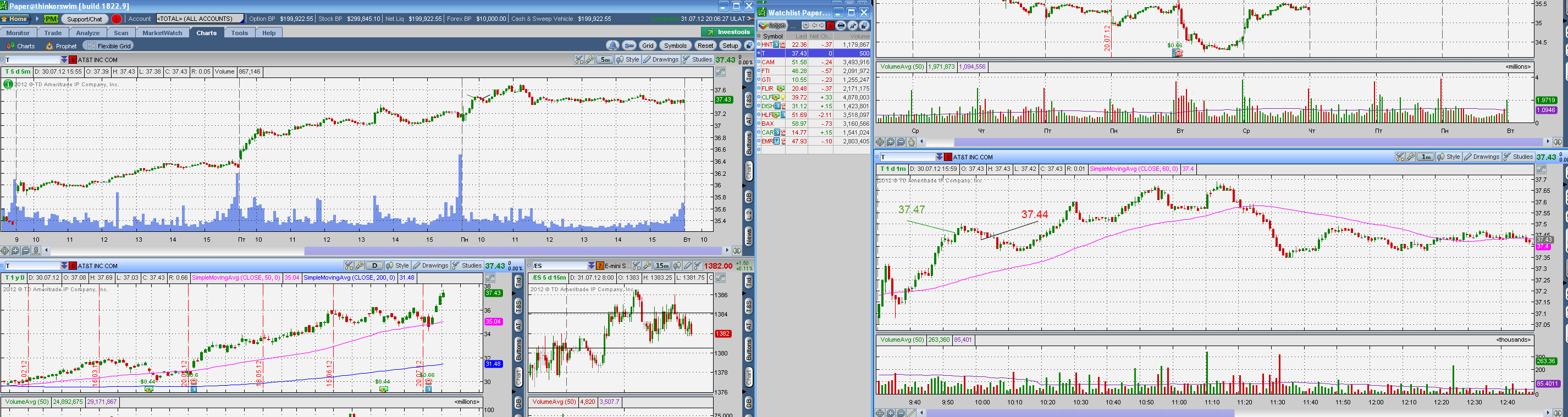Click gear settings icon in Watchlist toolbar
This screenshot has width=1568, height=417.
[x=806, y=25]
